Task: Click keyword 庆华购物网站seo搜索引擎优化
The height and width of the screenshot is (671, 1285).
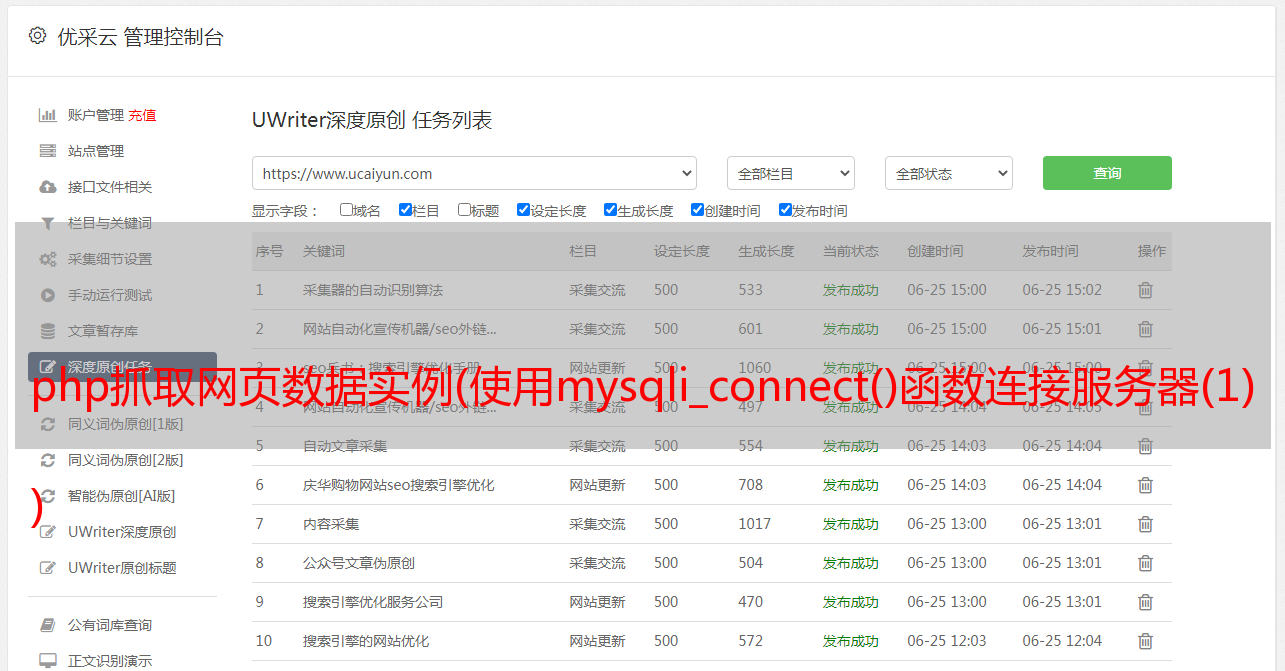Action: pos(399,485)
